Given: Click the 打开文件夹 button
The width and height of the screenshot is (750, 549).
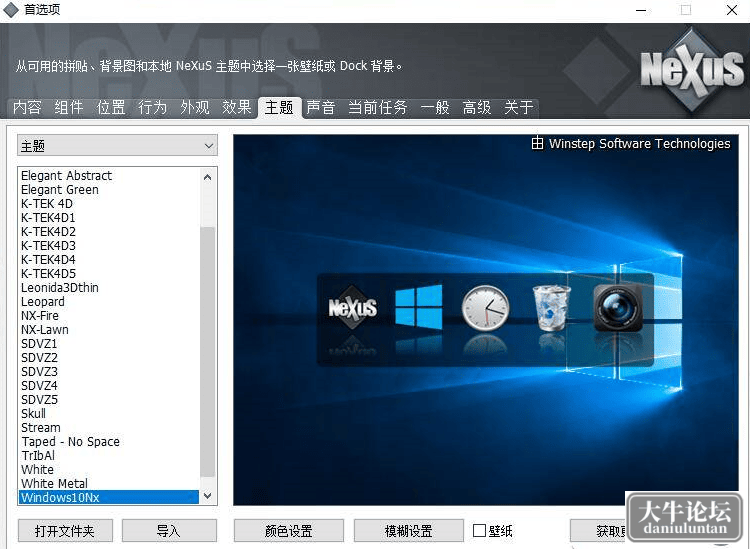Looking at the screenshot, I should [65, 531].
